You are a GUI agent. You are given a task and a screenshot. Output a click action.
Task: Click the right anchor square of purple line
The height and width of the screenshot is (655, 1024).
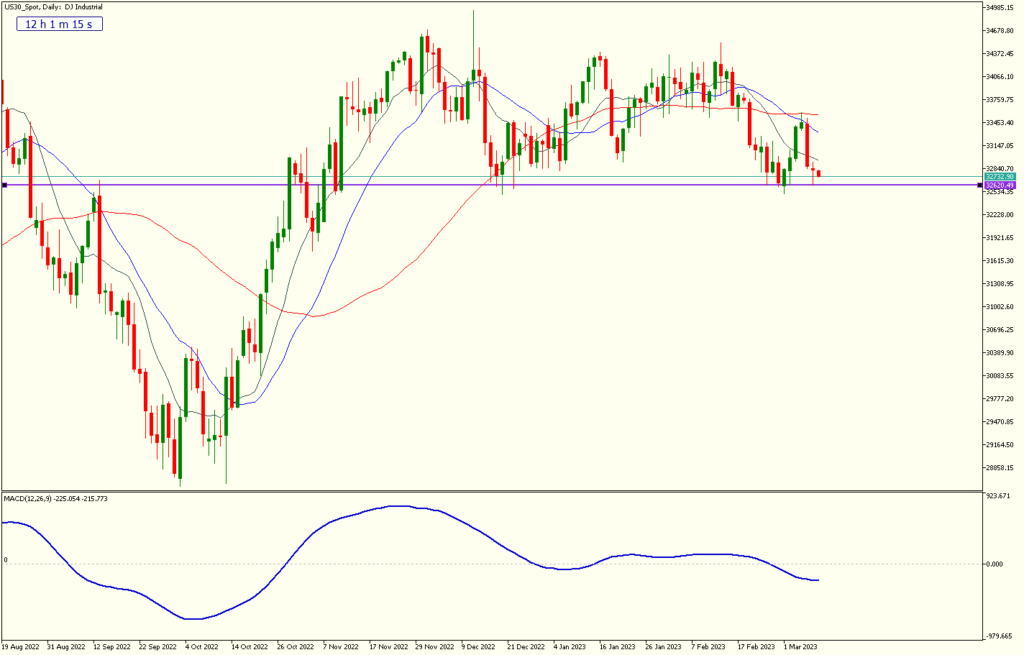click(x=978, y=185)
